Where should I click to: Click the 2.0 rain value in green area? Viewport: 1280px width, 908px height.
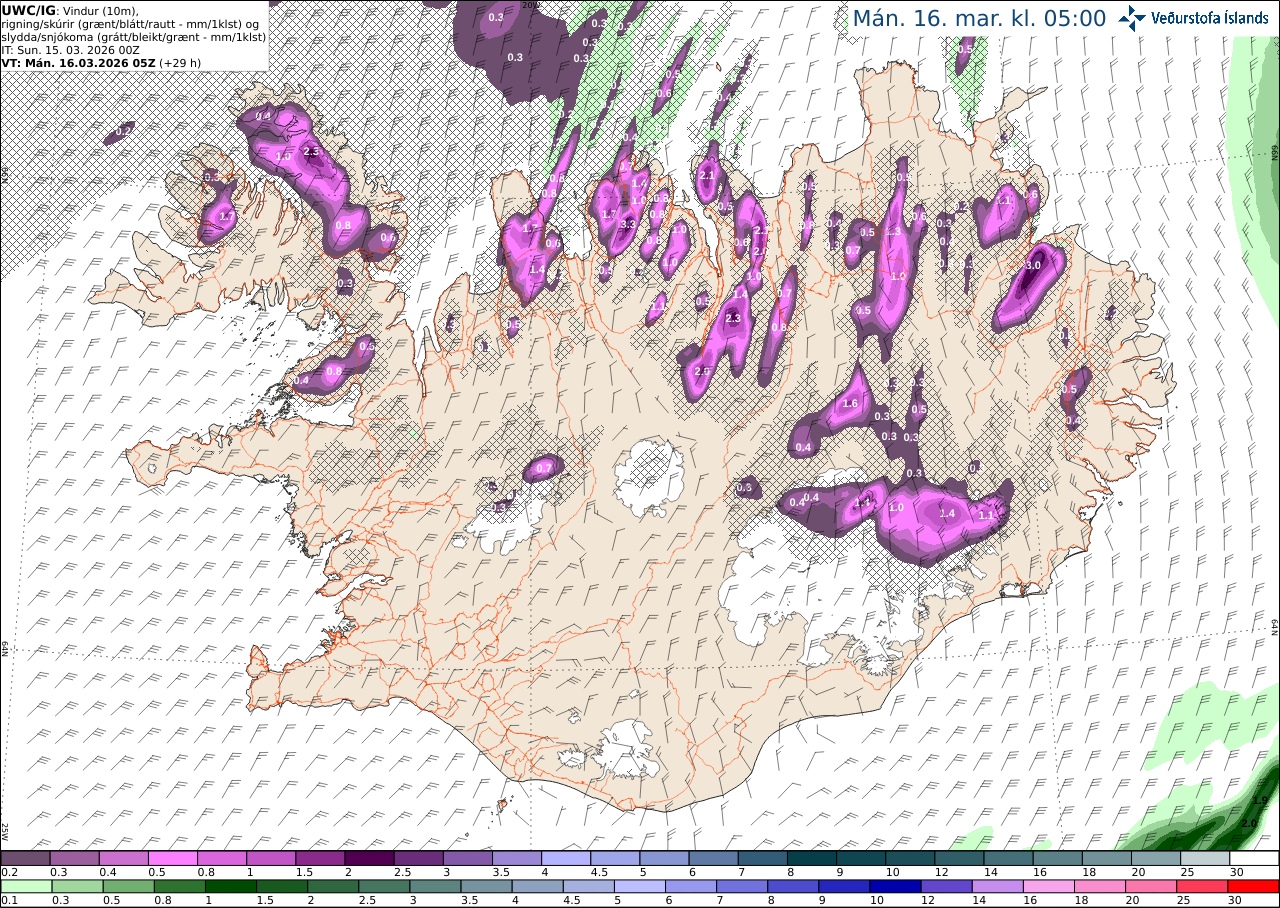click(x=1249, y=823)
